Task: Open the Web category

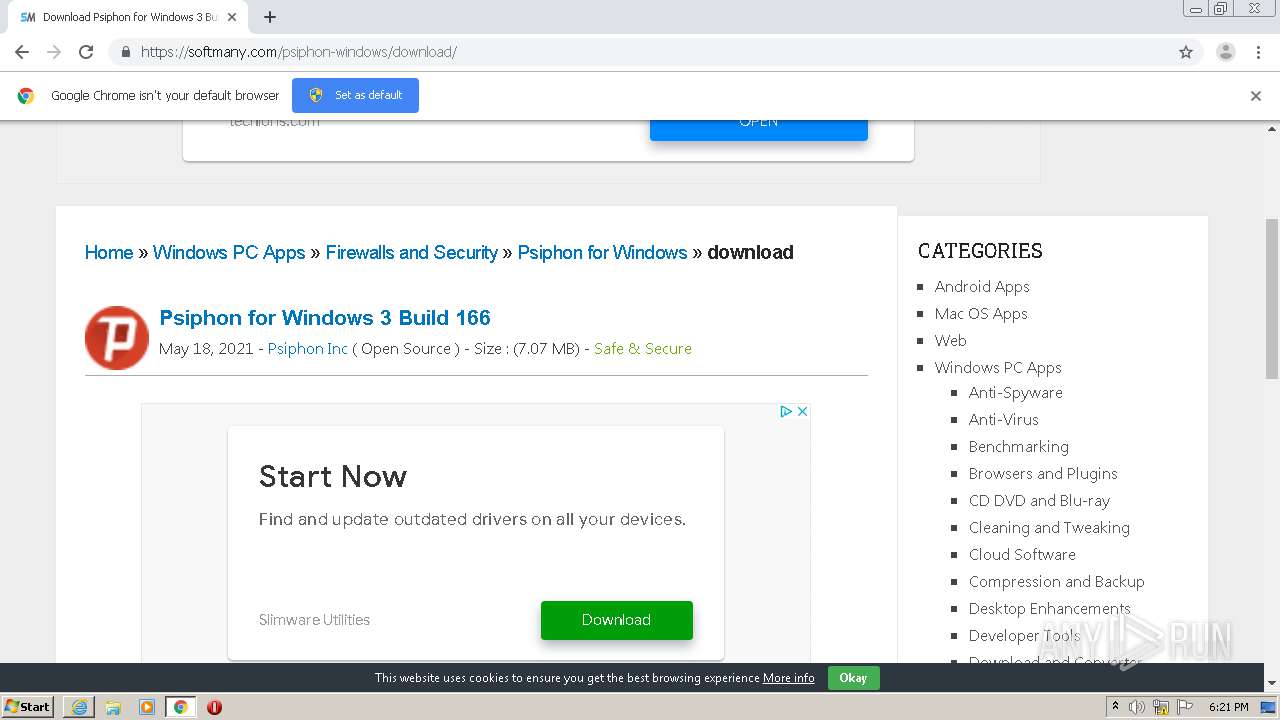Action: tap(950, 341)
